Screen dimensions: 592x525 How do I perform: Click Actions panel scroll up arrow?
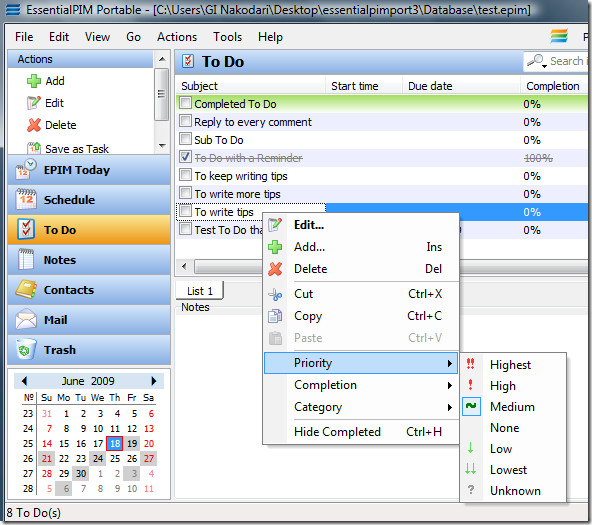(162, 59)
